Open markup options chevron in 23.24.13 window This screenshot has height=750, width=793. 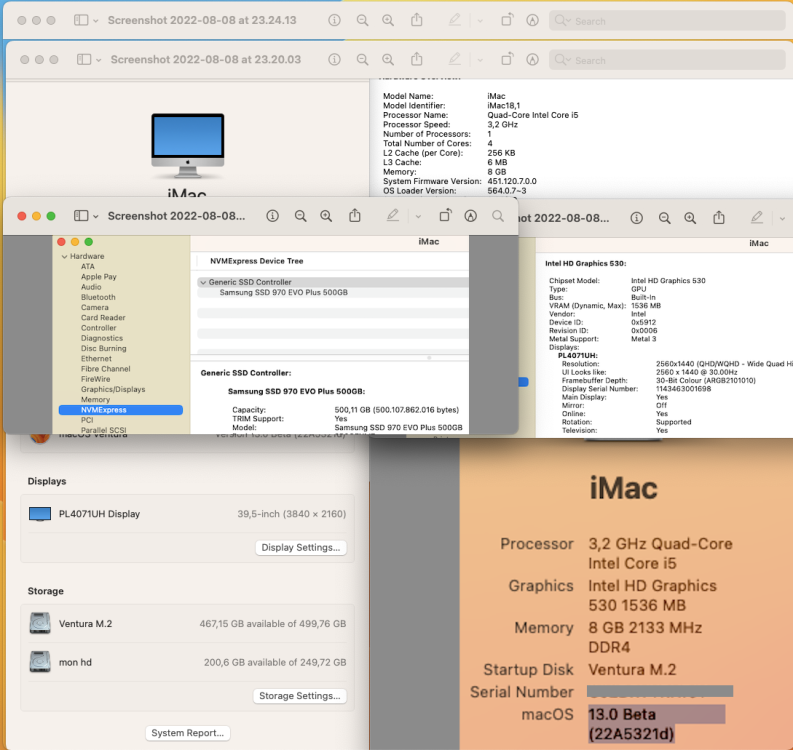[x=480, y=21]
